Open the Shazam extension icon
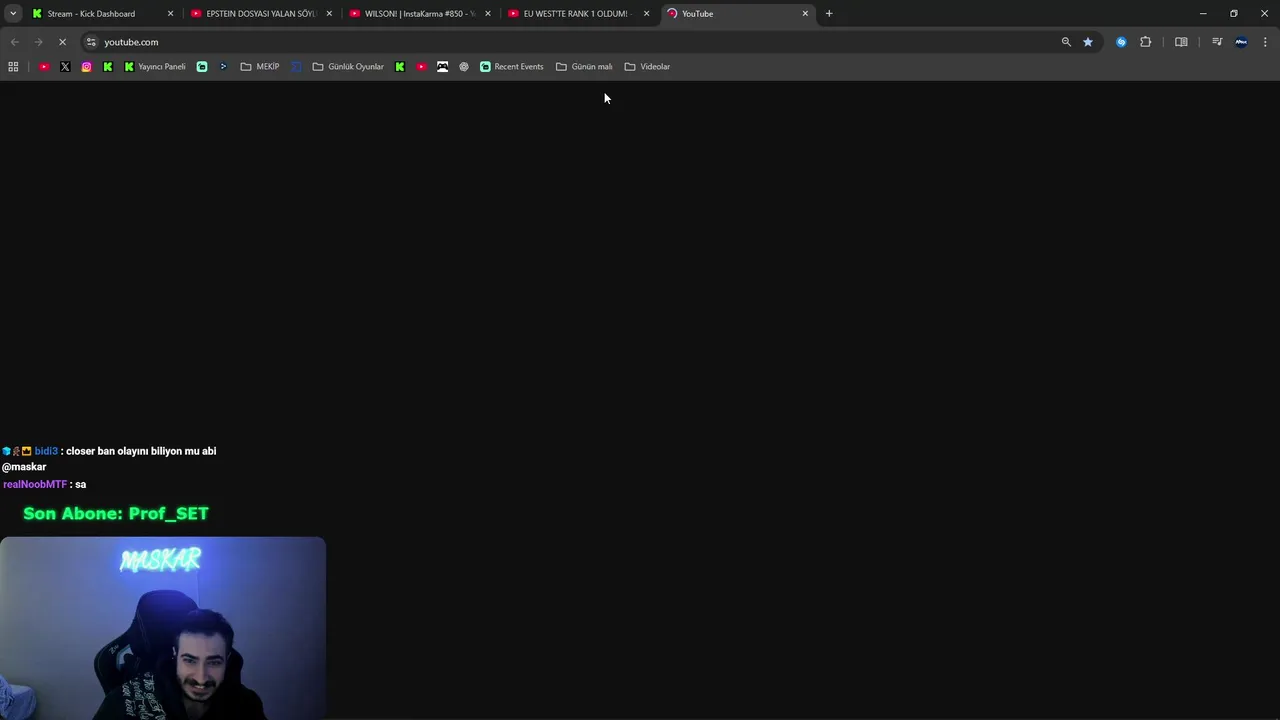The height and width of the screenshot is (720, 1280). click(1121, 42)
